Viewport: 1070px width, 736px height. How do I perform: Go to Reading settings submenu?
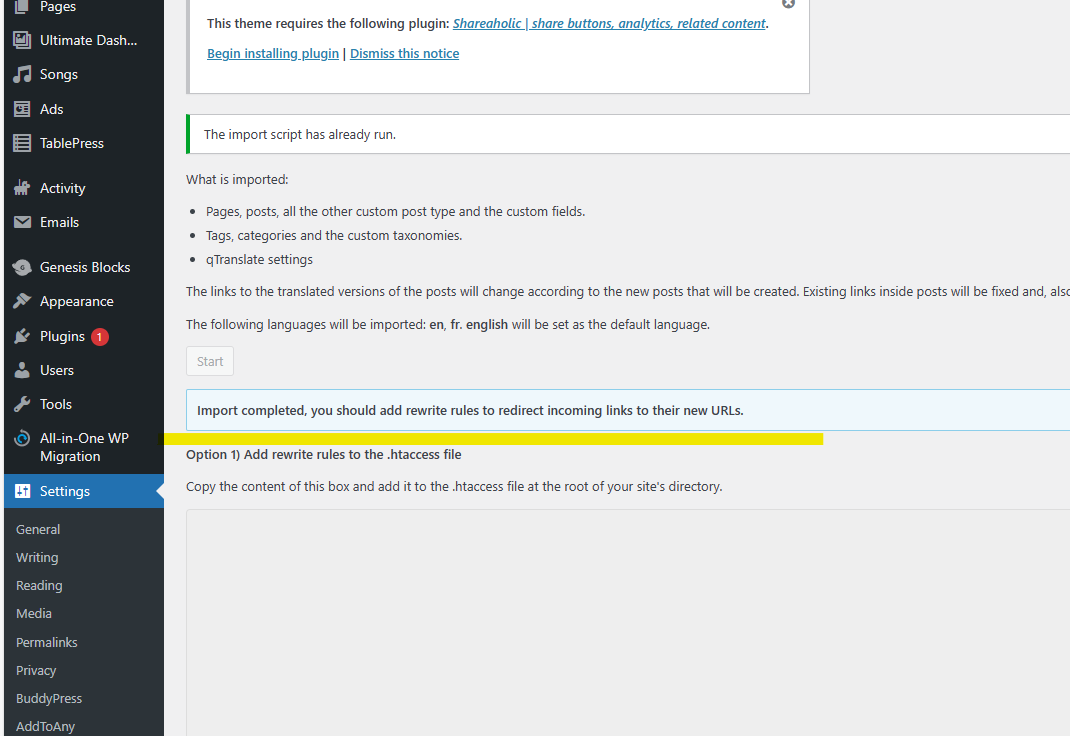(x=39, y=585)
